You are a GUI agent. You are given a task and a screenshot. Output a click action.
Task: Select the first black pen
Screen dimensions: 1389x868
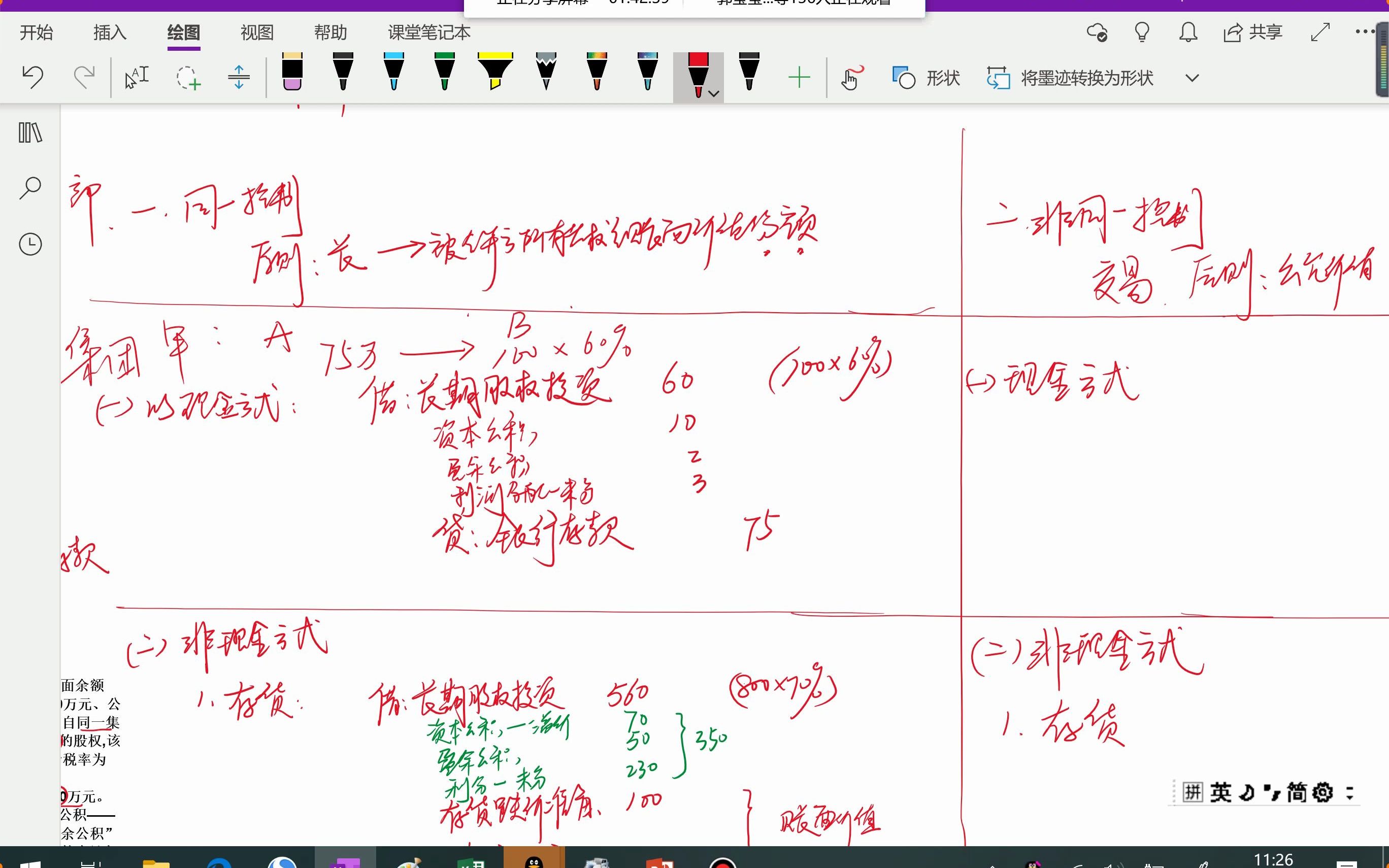click(343, 72)
